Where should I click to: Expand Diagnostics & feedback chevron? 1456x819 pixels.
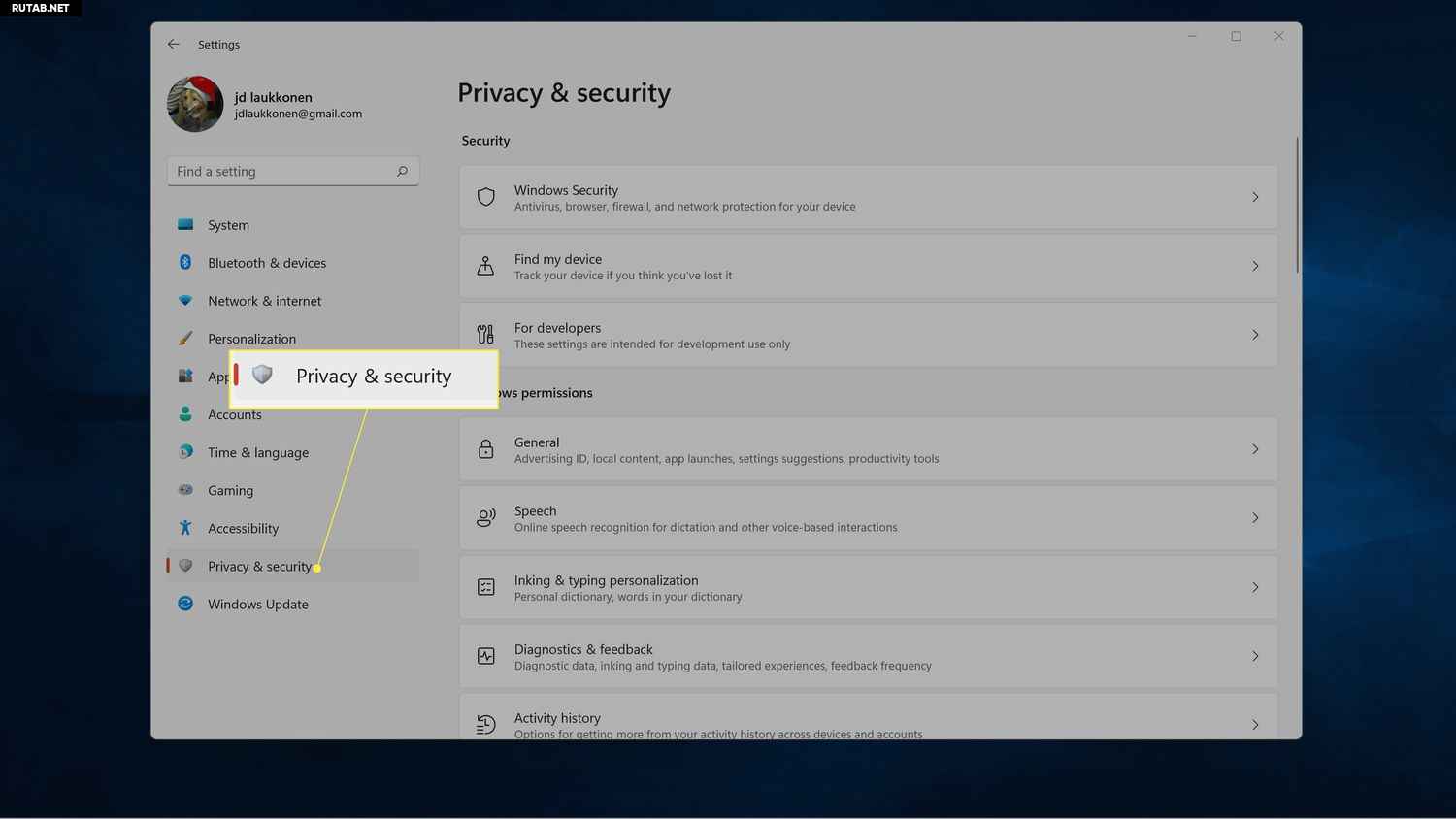(1255, 656)
